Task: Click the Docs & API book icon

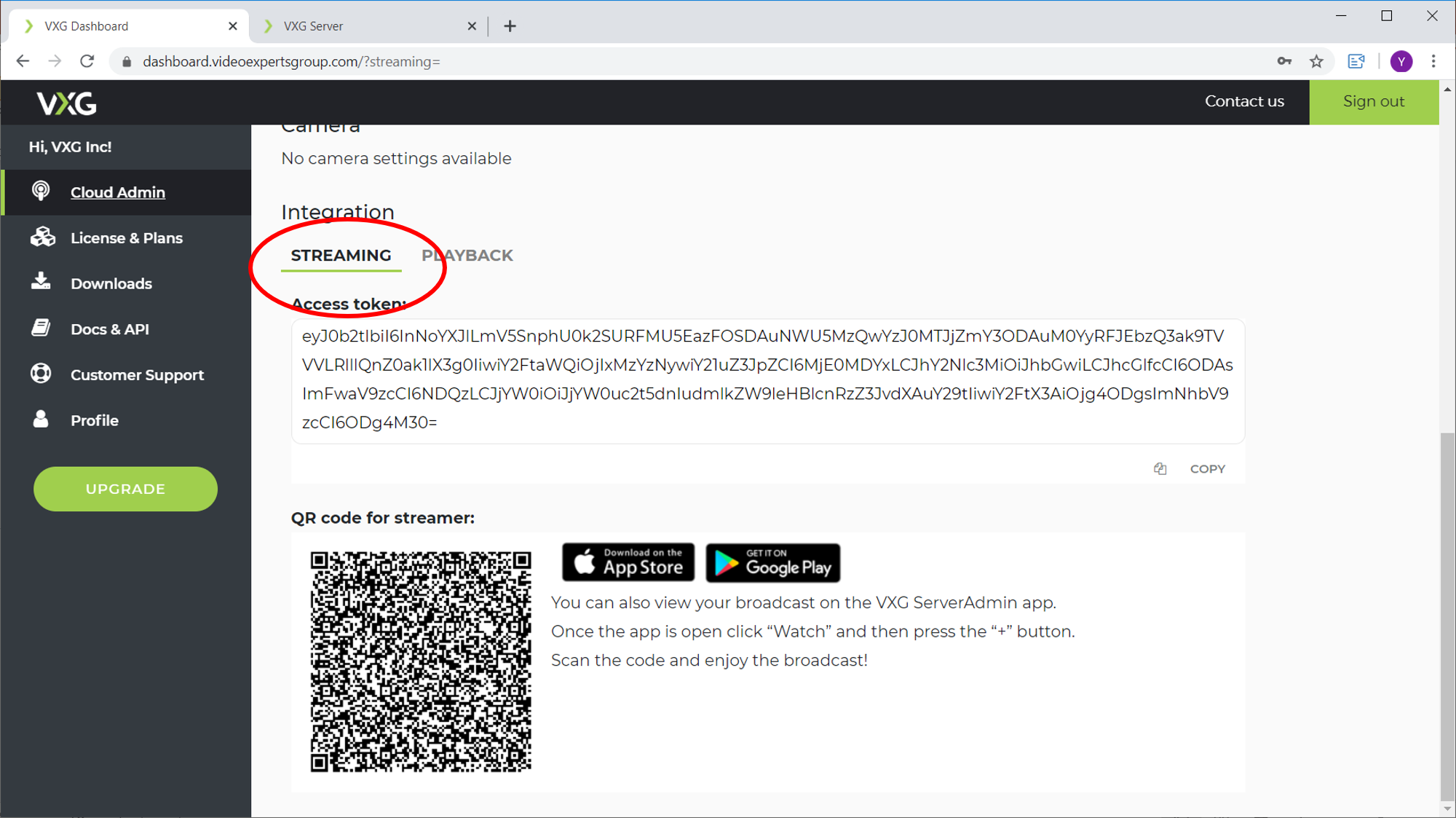Action: (41, 329)
